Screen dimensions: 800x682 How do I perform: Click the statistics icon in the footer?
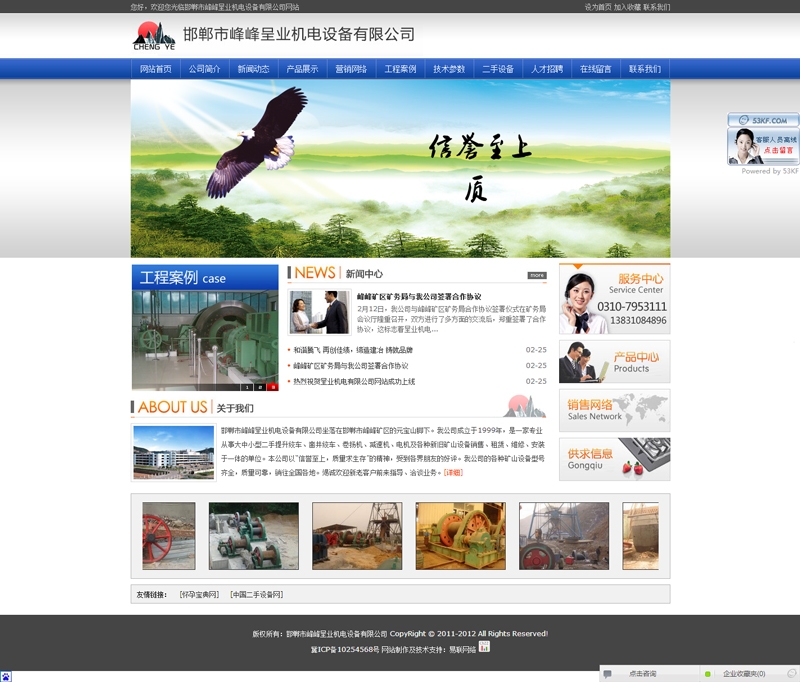tap(484, 647)
